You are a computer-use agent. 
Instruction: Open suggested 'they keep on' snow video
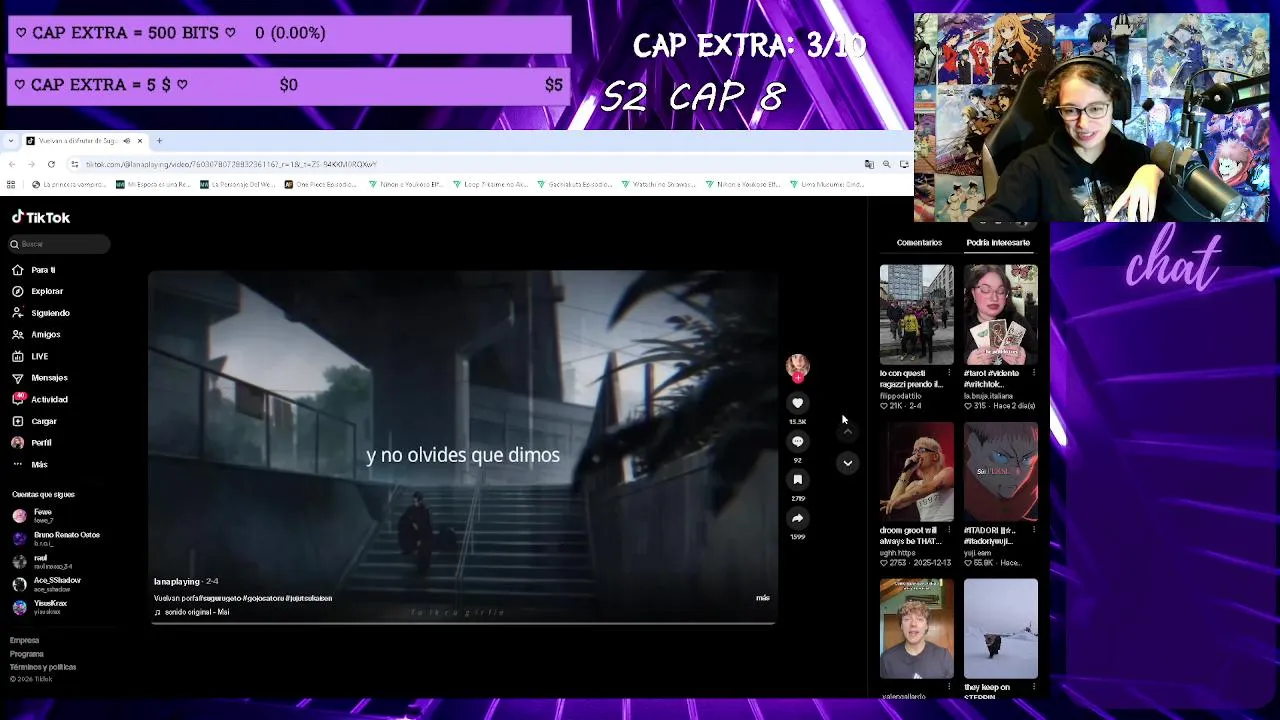1000,629
